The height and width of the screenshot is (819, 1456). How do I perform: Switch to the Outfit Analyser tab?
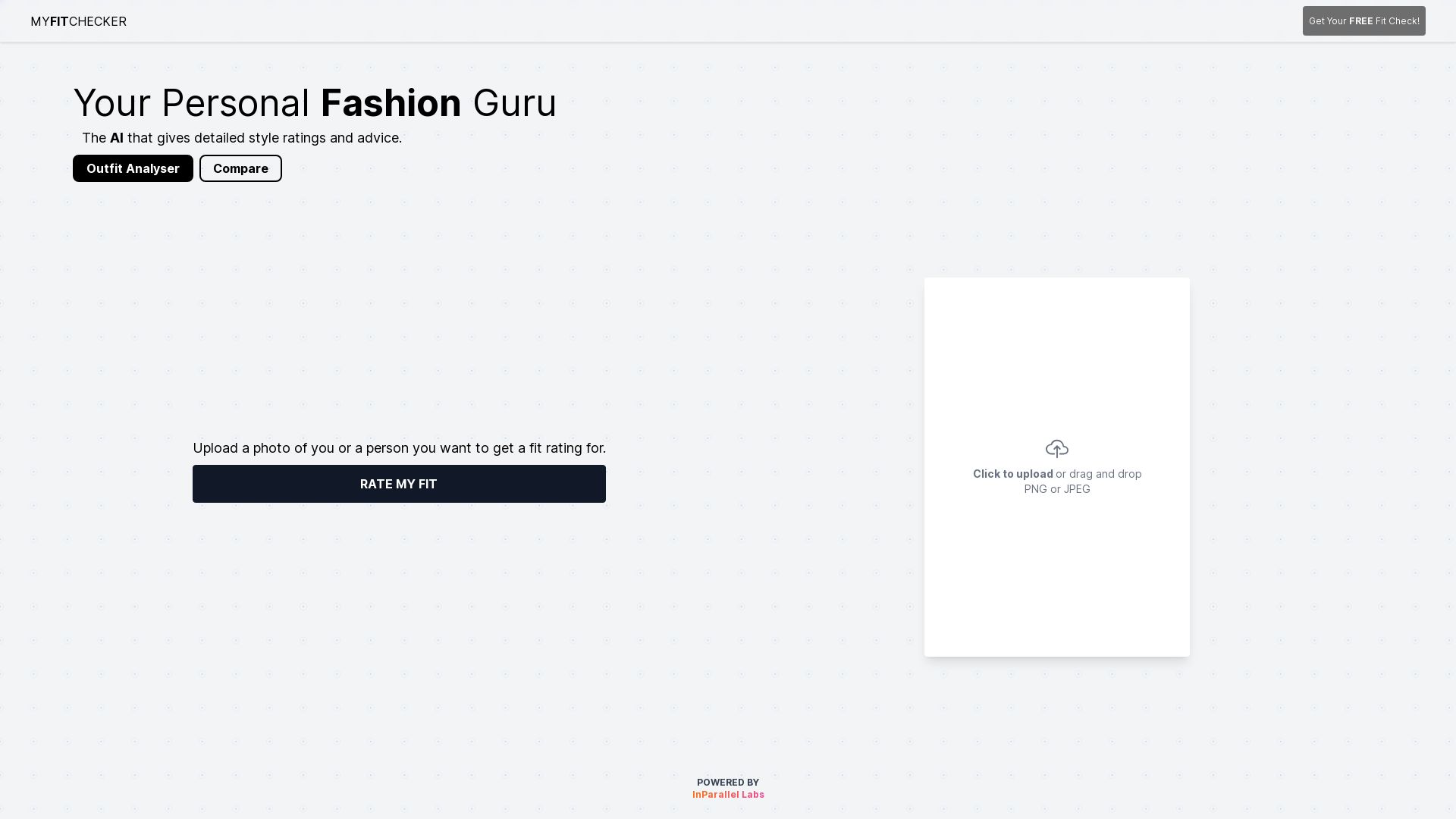(x=133, y=168)
